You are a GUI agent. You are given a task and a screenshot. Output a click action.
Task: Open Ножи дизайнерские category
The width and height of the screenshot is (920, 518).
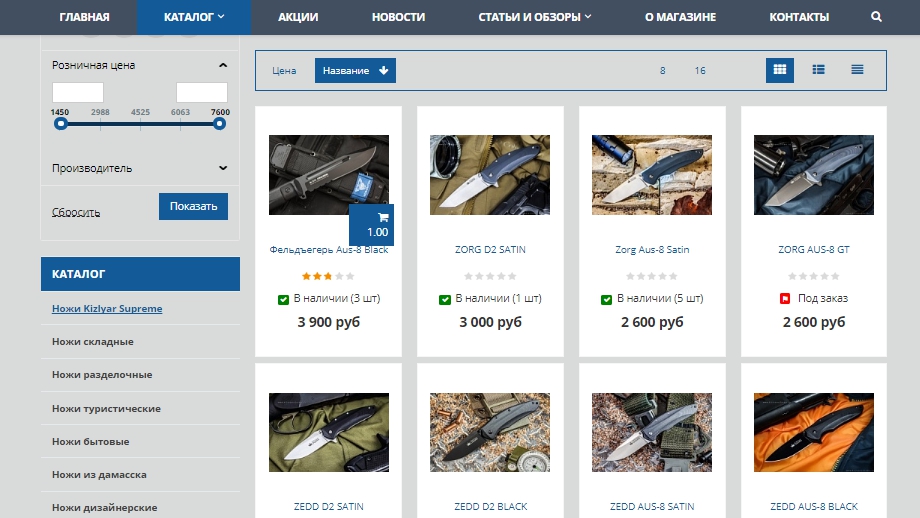[x=104, y=507]
